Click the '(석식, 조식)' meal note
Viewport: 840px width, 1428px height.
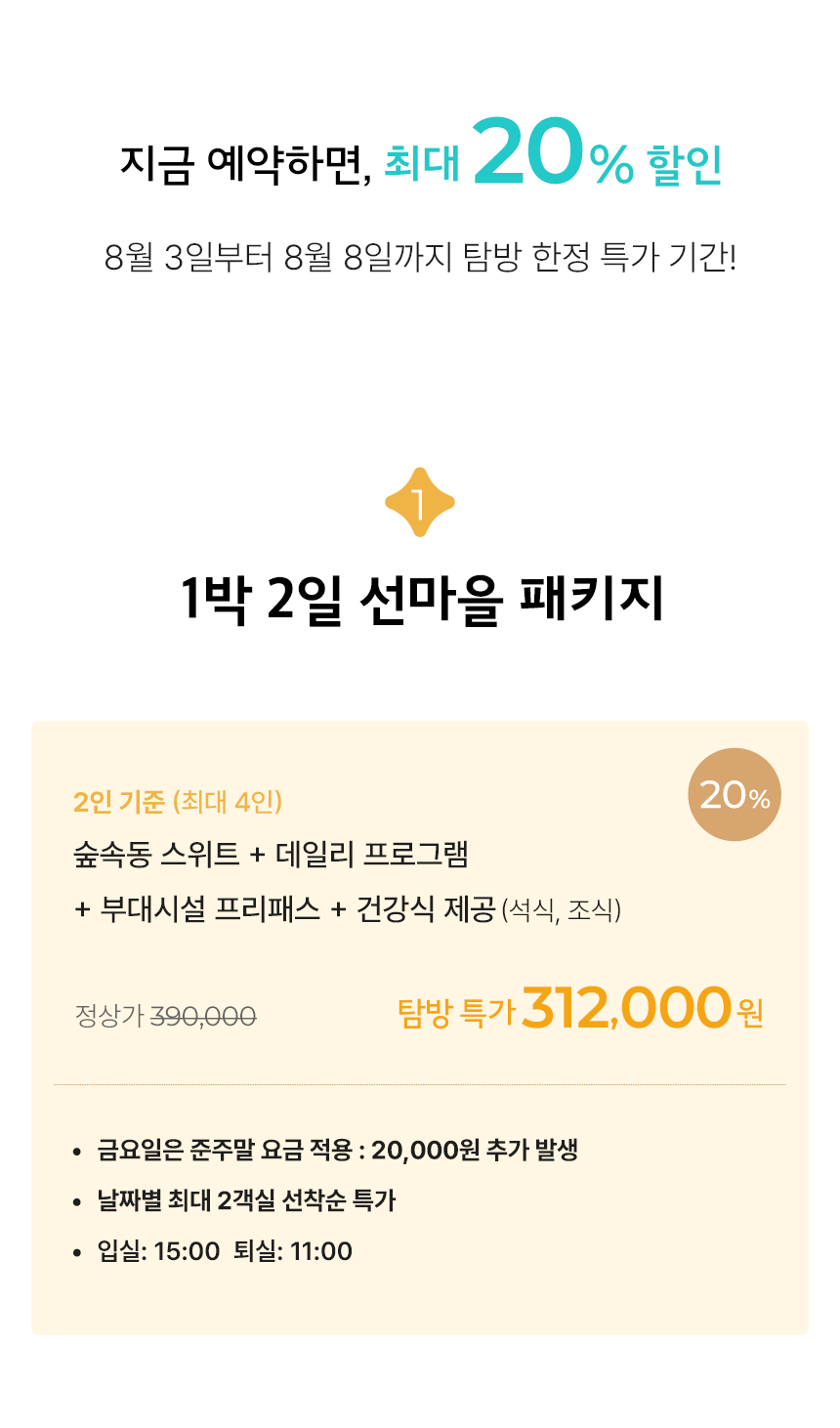click(x=562, y=911)
